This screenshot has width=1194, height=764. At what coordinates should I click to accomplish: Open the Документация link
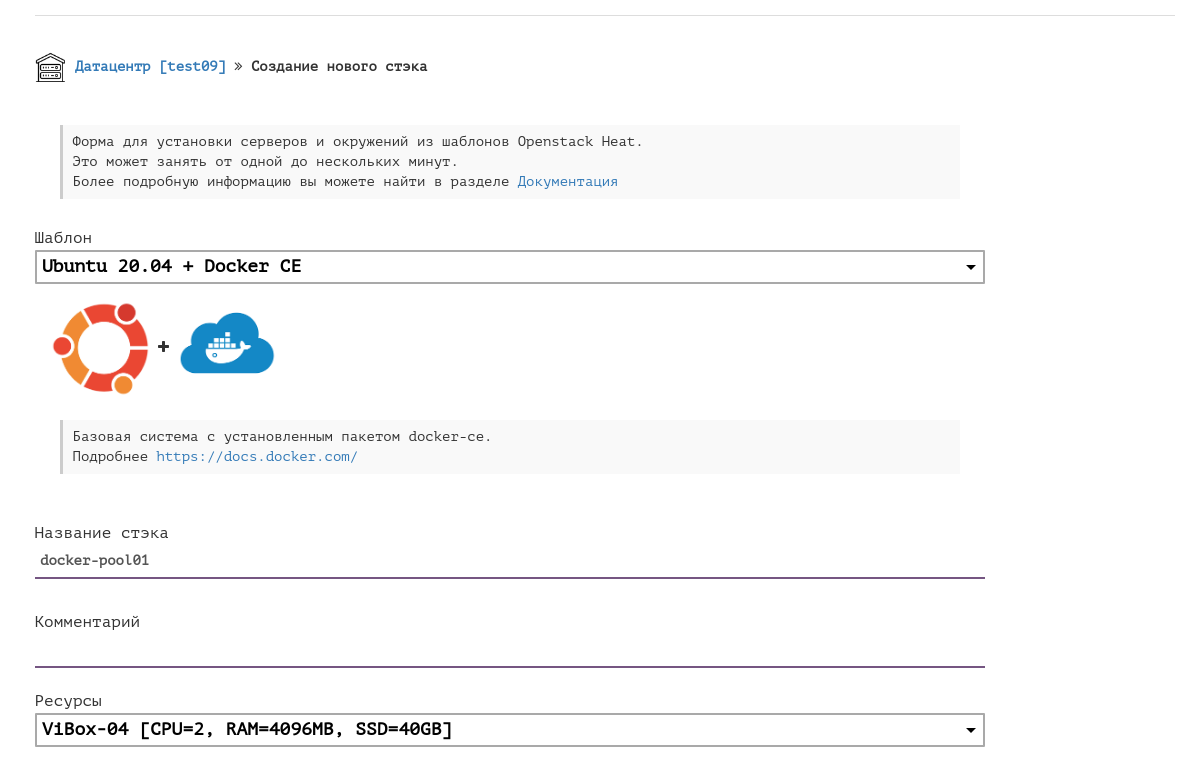(x=567, y=182)
